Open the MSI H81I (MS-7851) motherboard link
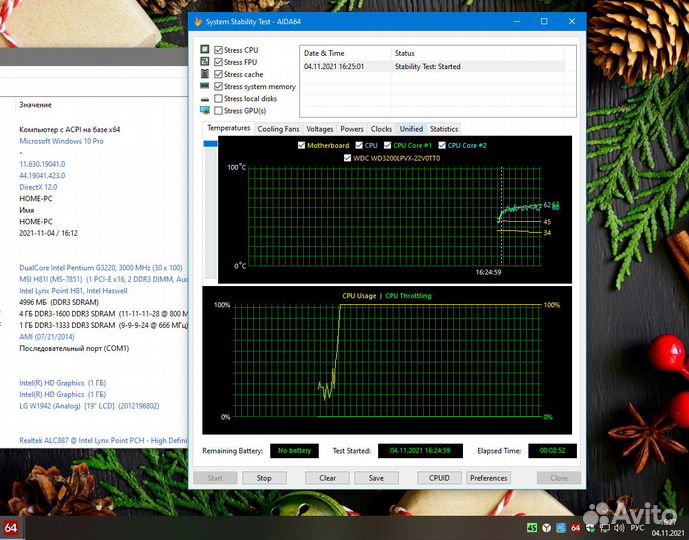Screen dimensions: 689x540 104,279
